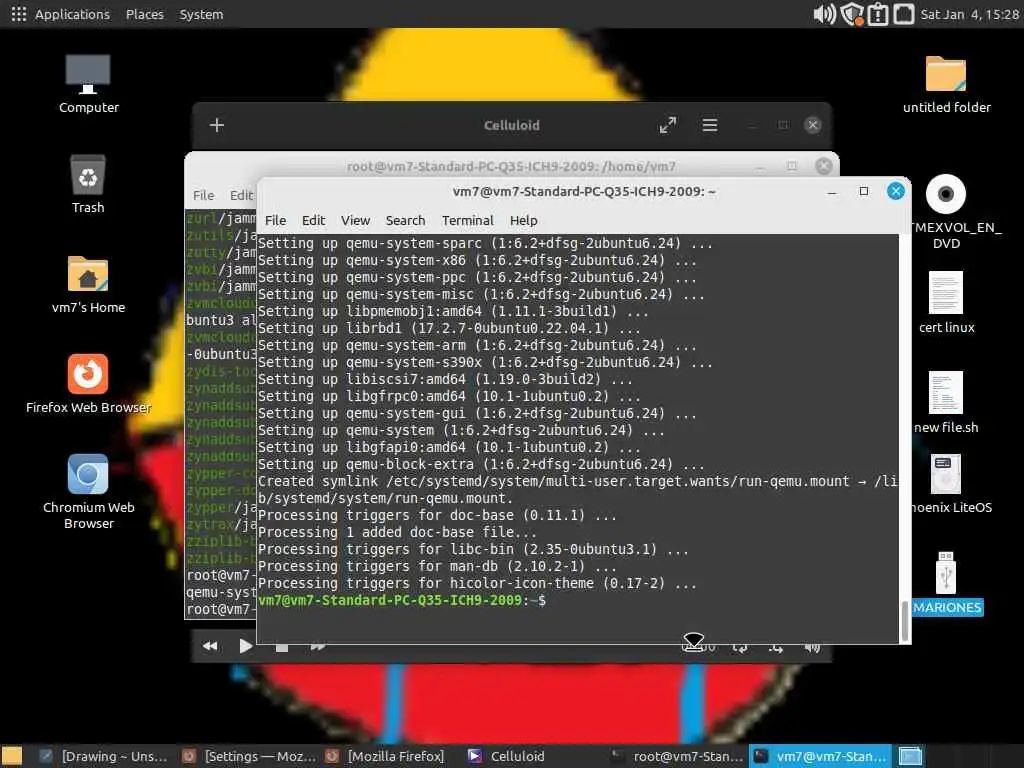Open the cert linux document icon

tap(946, 302)
